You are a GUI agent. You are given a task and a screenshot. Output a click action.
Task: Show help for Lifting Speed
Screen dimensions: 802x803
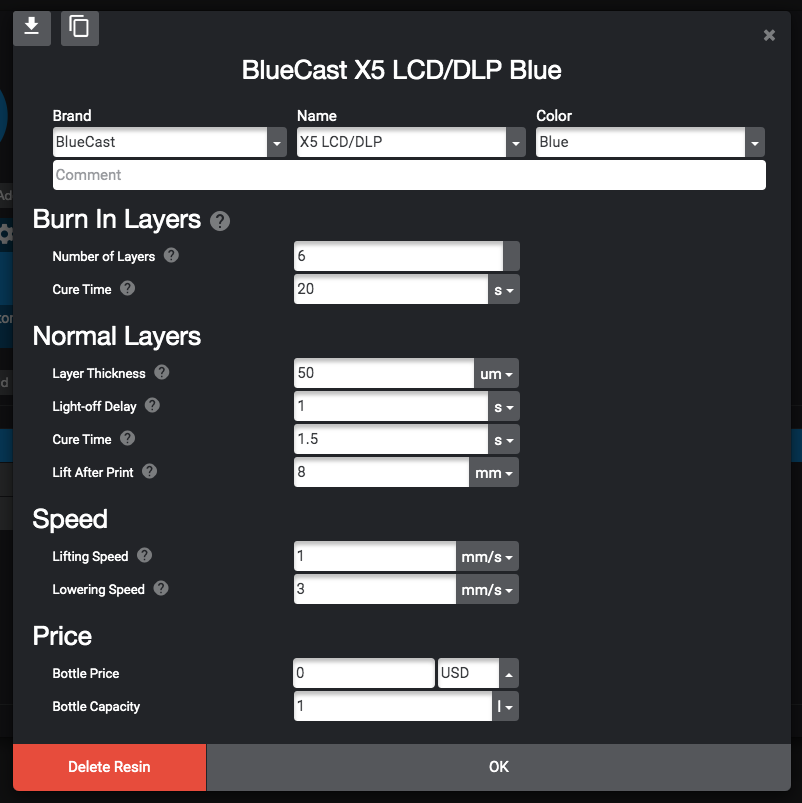coord(144,555)
